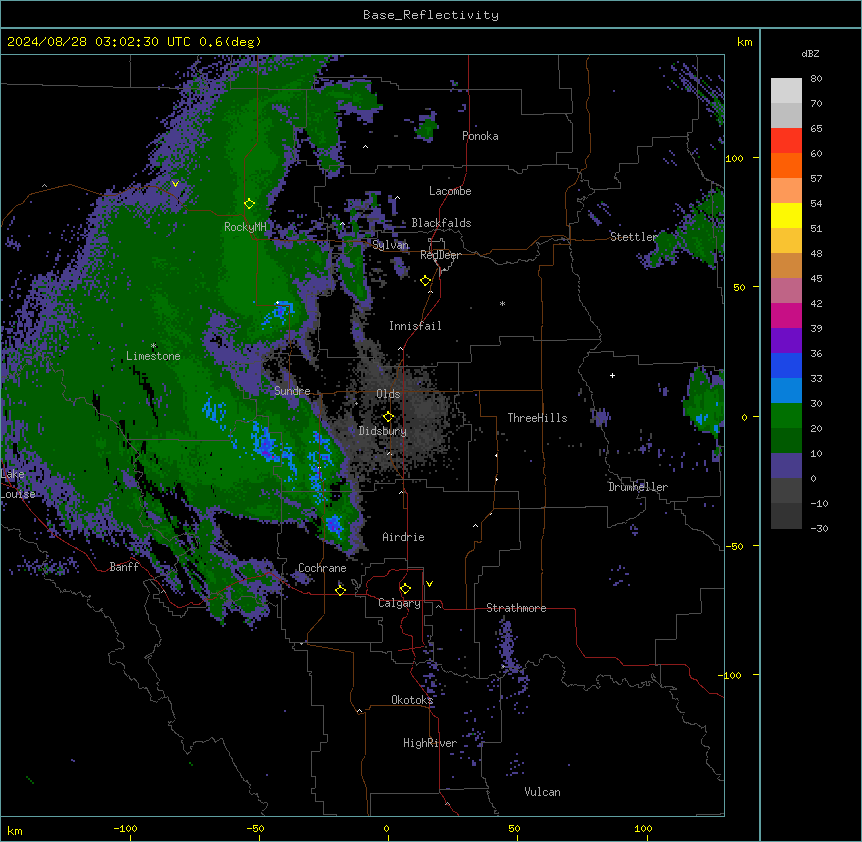Click the 0 tick on the bottom km axis

point(386,828)
